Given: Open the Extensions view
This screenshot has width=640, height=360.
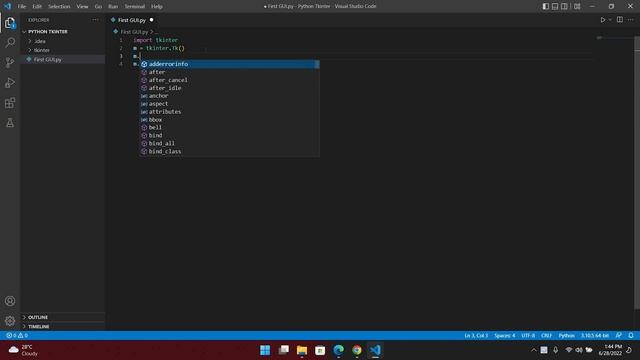Looking at the screenshot, I should click(10, 102).
